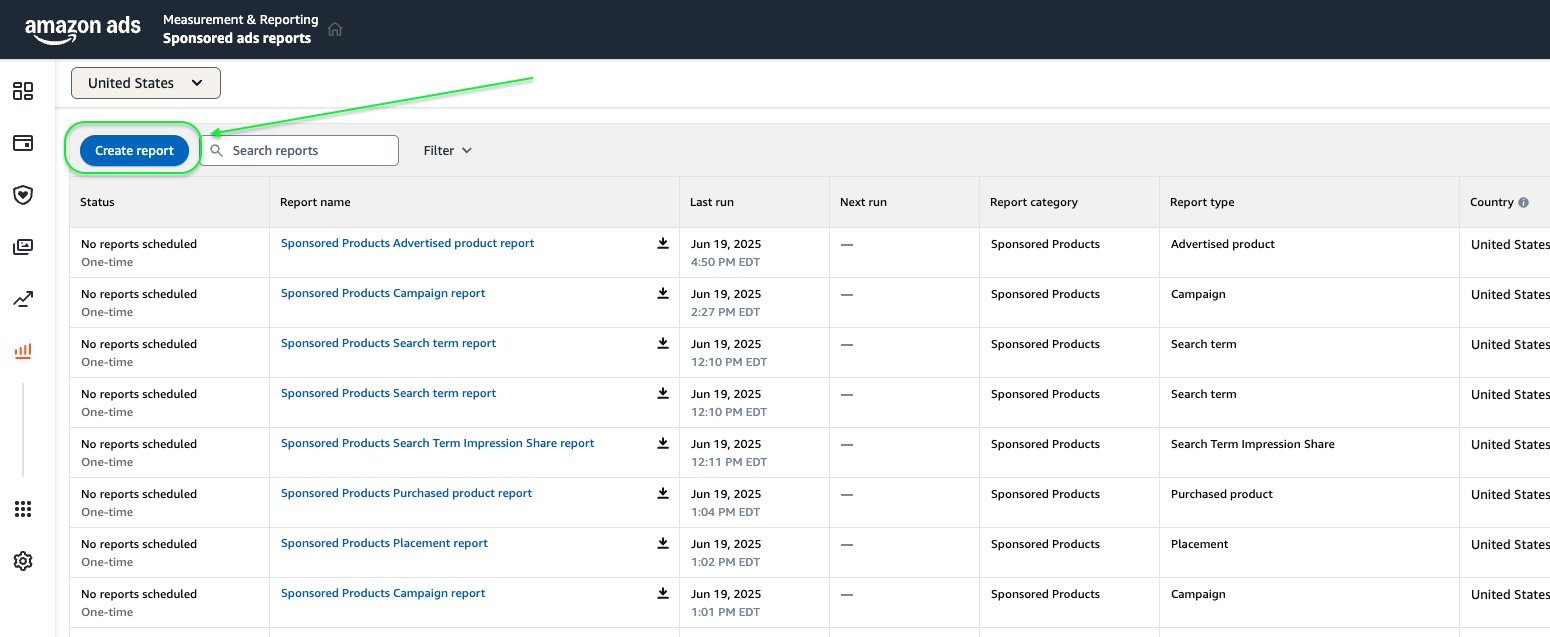Open the trending insights sidebar icon
1550x637 pixels.
[x=23, y=299]
